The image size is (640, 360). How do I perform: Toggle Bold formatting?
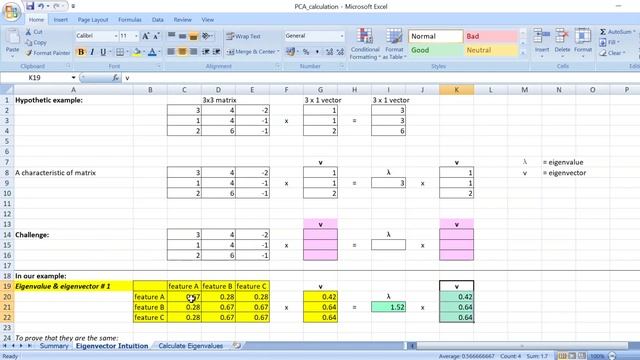[81, 52]
